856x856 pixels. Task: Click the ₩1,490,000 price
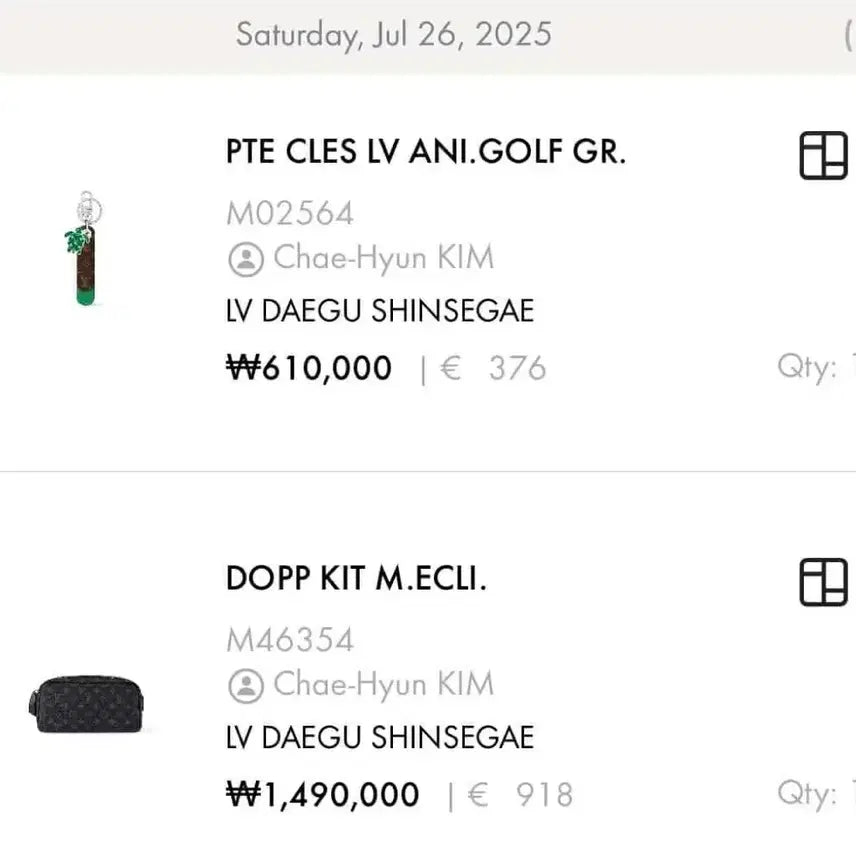coord(323,794)
